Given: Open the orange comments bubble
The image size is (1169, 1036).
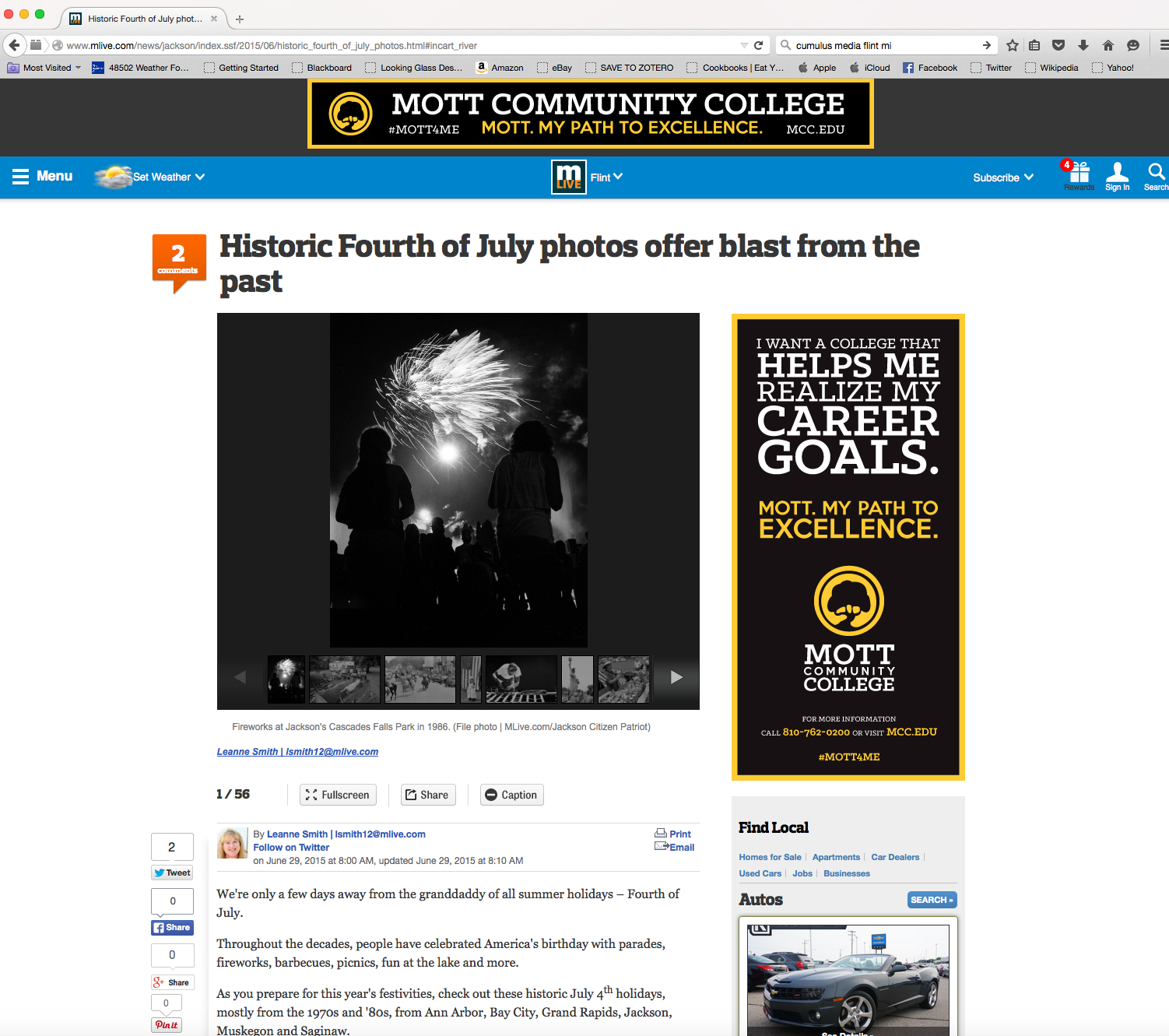Looking at the screenshot, I should pyautogui.click(x=179, y=259).
